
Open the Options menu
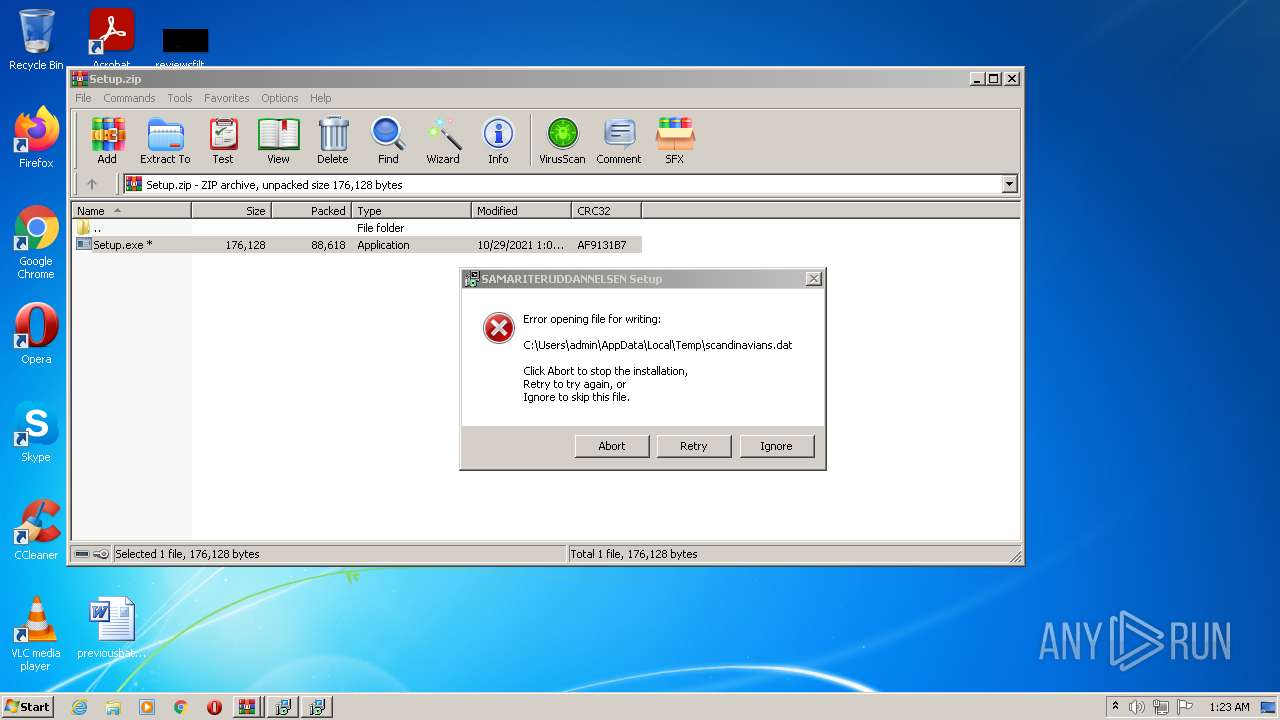[x=280, y=98]
